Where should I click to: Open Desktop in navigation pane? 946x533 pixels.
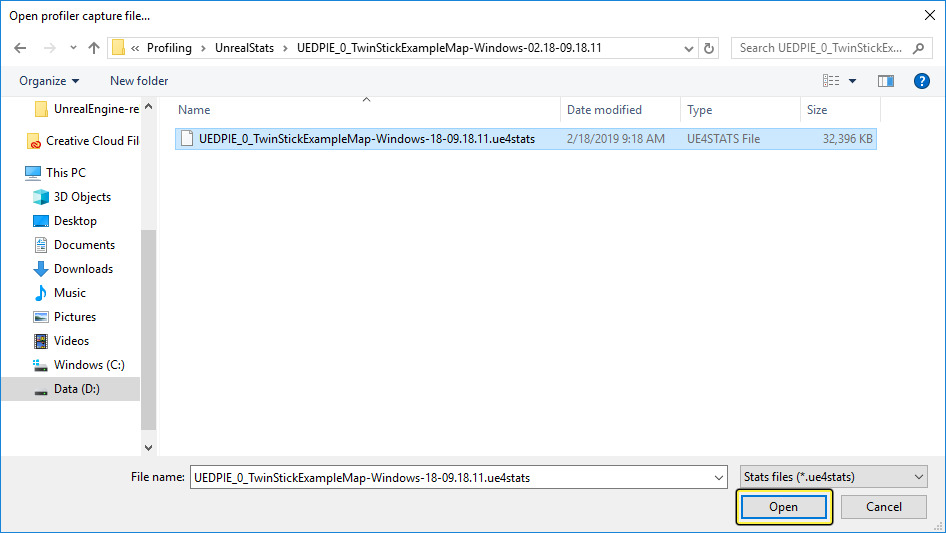tap(65, 221)
